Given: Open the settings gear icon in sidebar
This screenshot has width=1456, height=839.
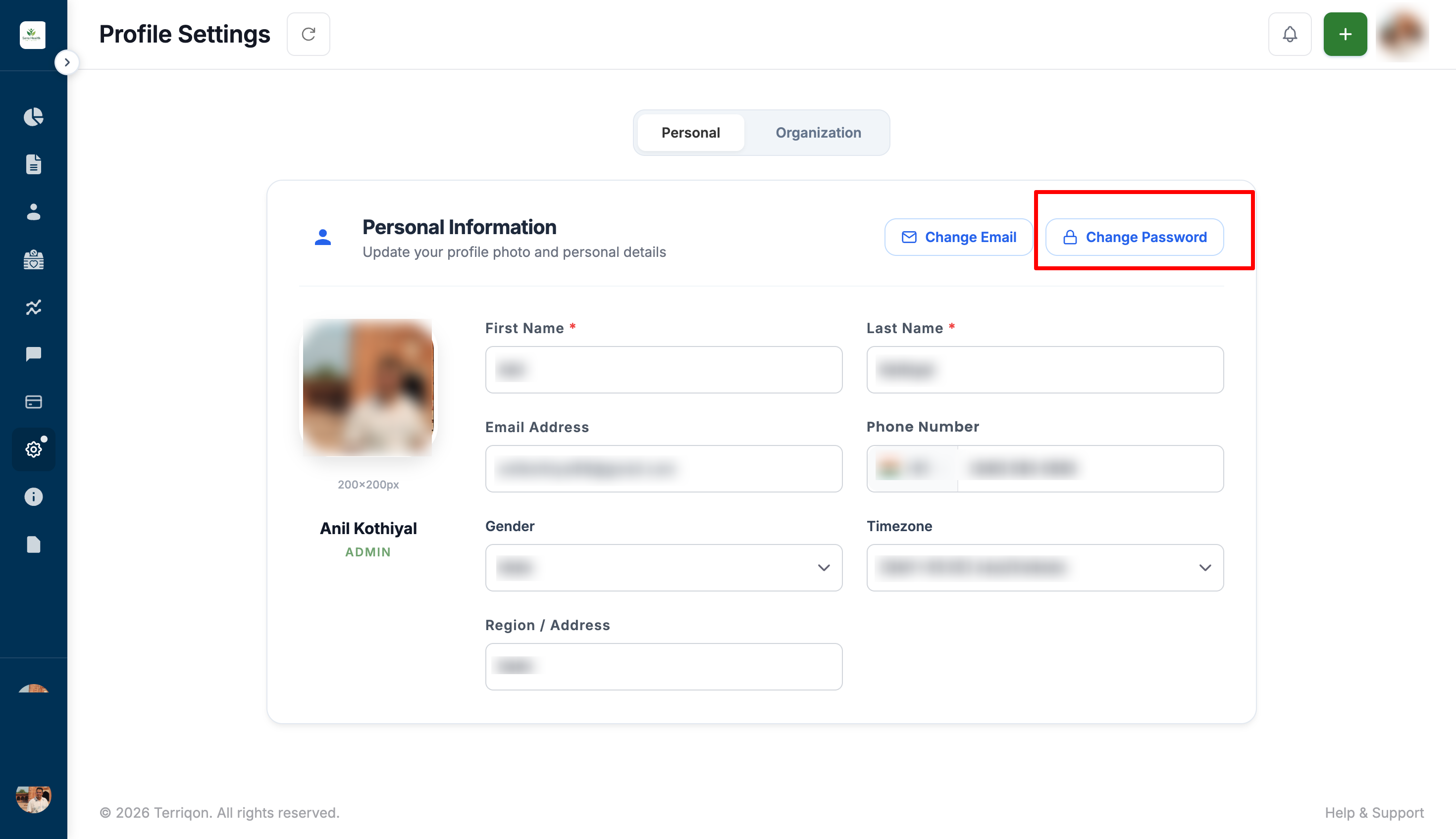Looking at the screenshot, I should tap(34, 449).
